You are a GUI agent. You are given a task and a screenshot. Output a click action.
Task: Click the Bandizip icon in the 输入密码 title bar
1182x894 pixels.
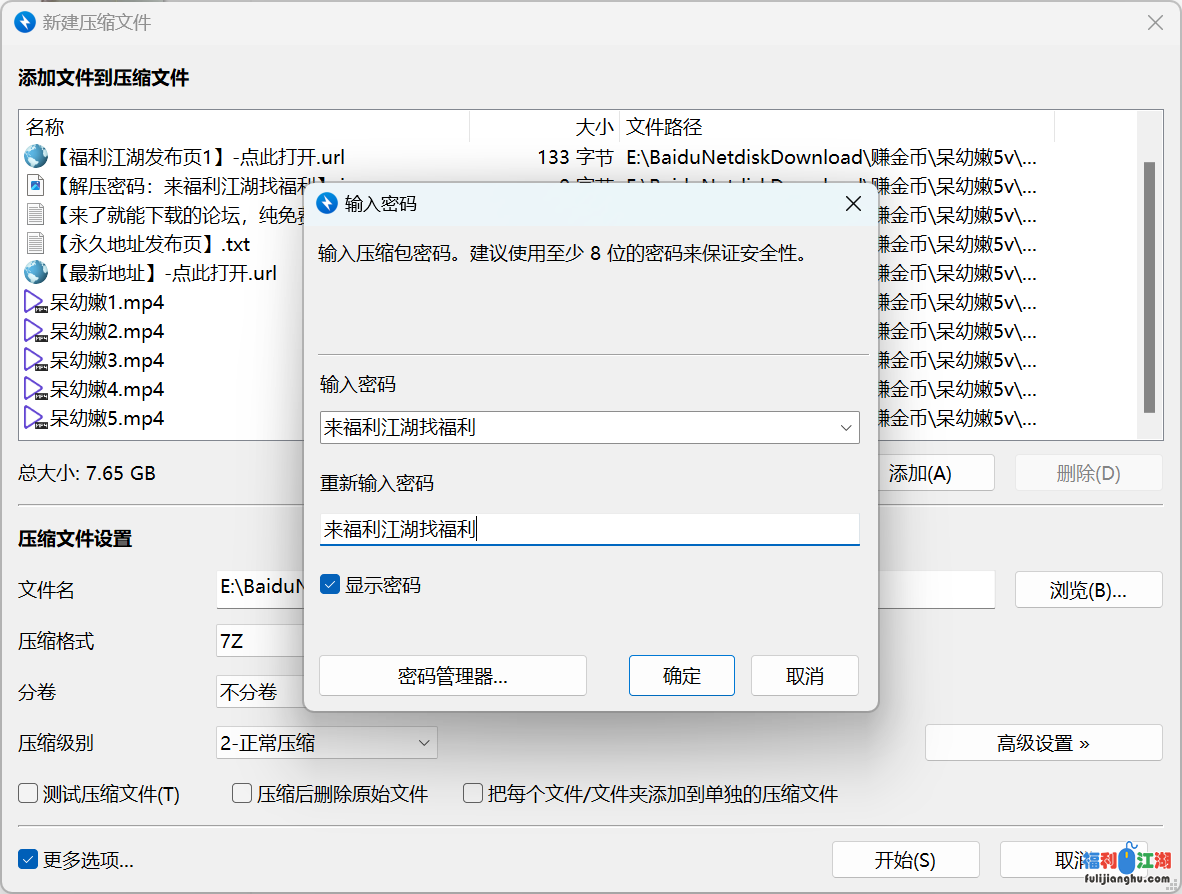coord(327,203)
